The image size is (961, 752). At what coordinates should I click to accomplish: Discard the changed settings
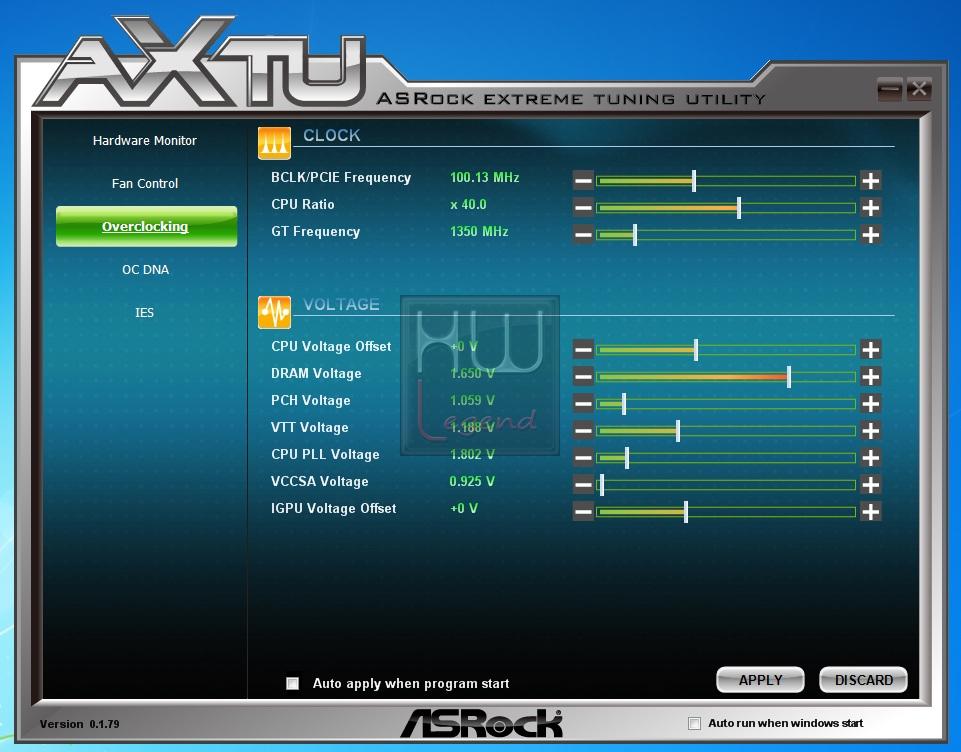pos(864,680)
